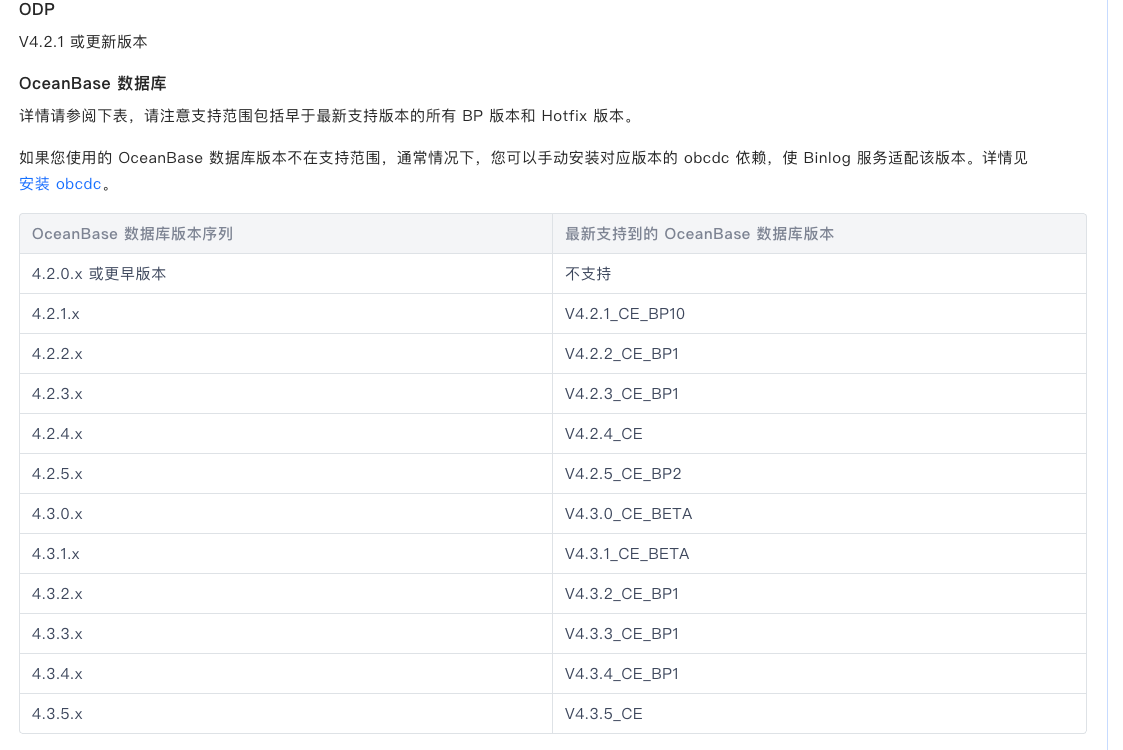The height and width of the screenshot is (750, 1123).
Task: Select the 'V4.3.4_CE_BP1' cell
Action: [x=819, y=675]
